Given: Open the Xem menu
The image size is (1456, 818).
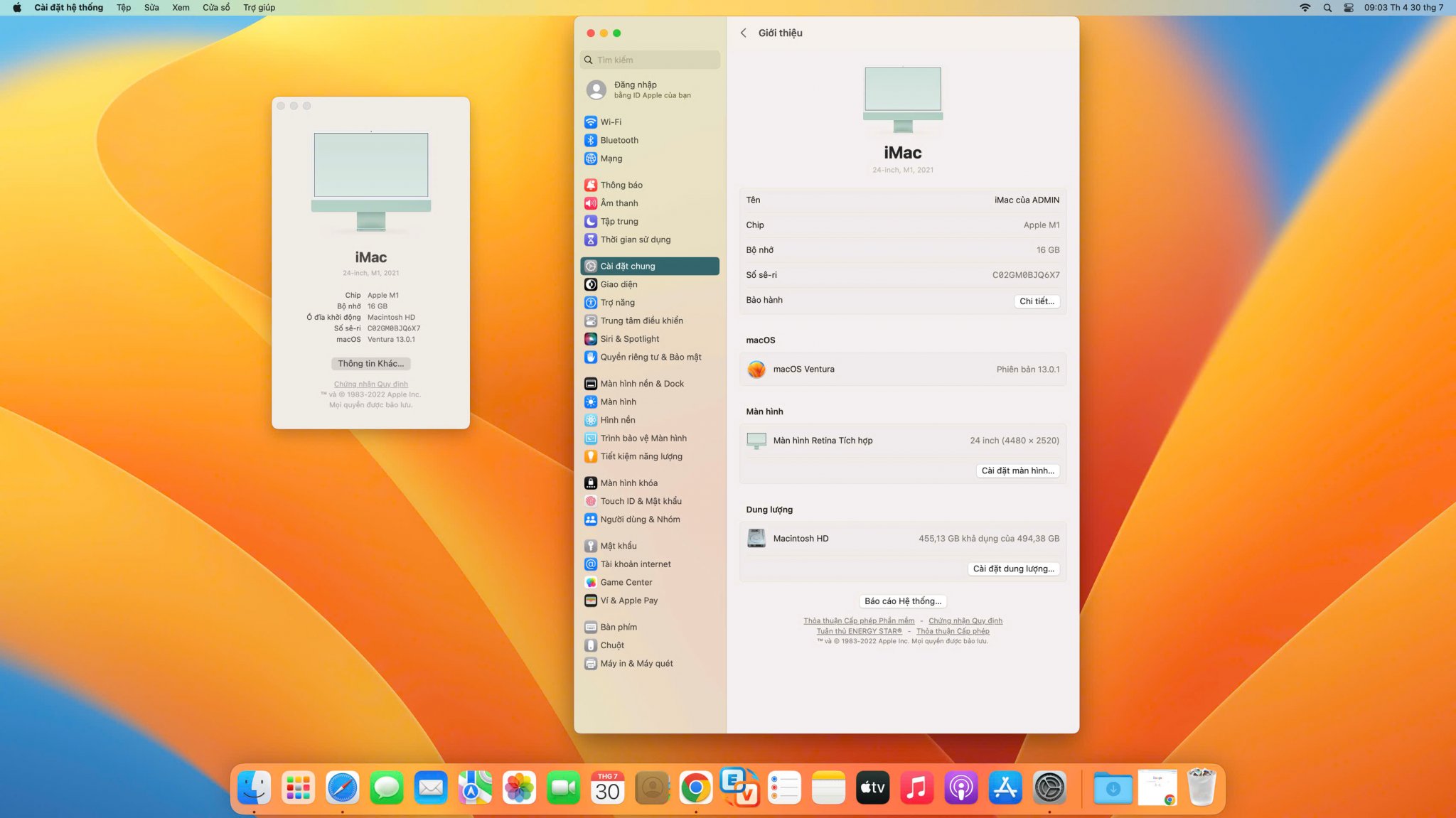Looking at the screenshot, I should (181, 7).
